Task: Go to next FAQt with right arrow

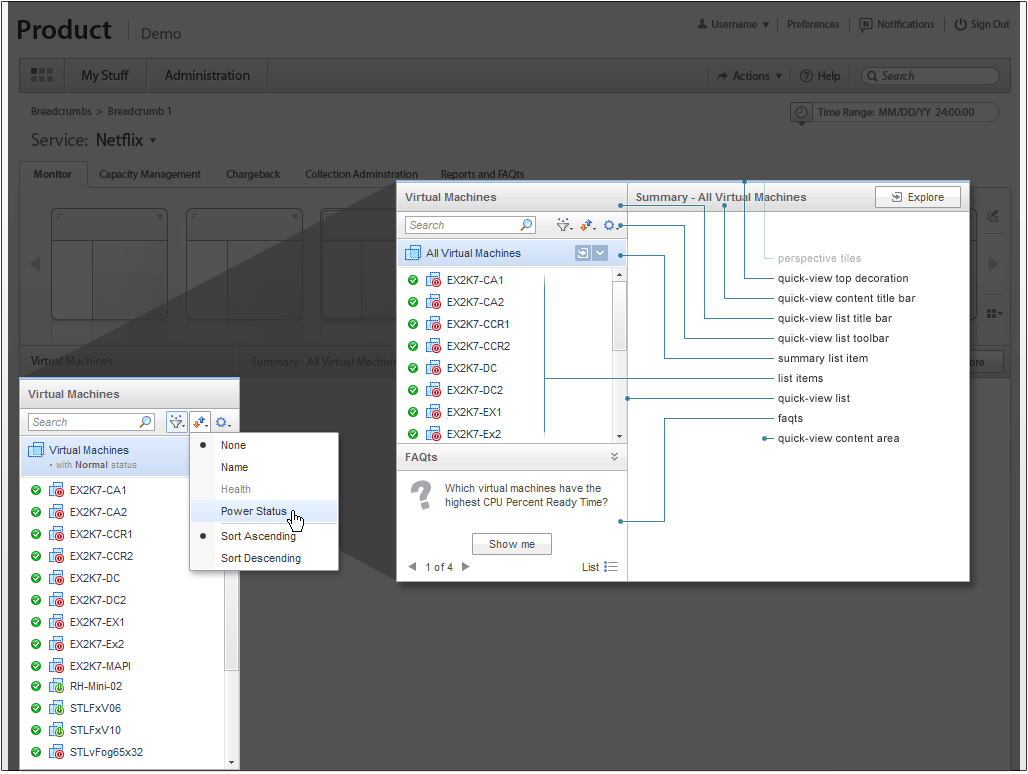Action: (464, 567)
